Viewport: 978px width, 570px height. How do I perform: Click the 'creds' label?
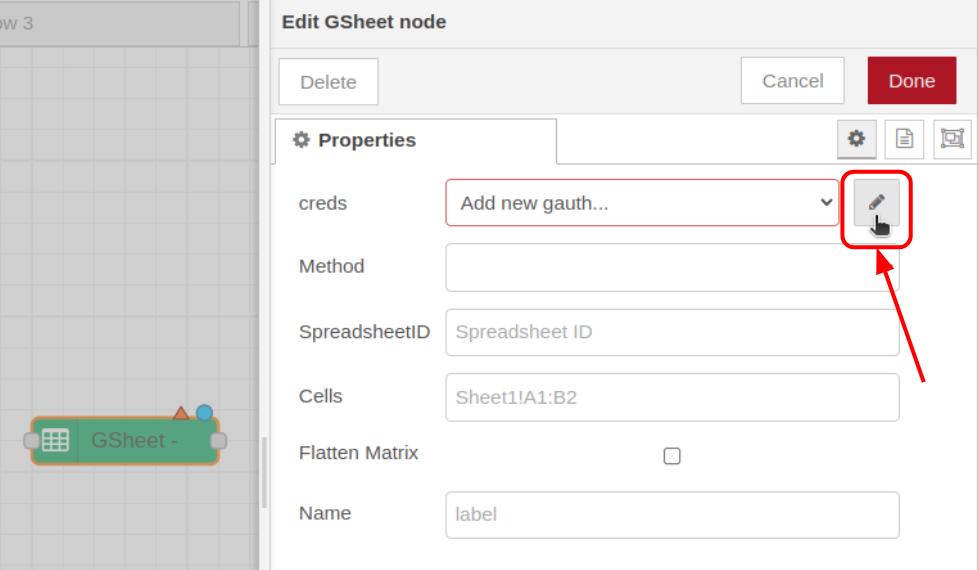click(x=322, y=203)
